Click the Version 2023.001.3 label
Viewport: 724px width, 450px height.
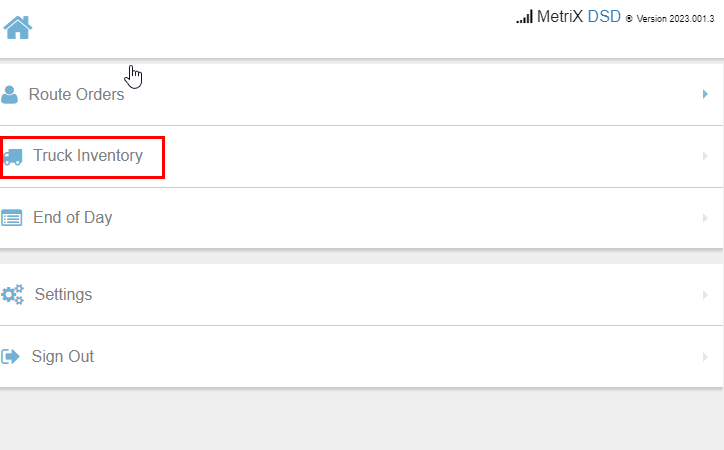[x=675, y=19]
